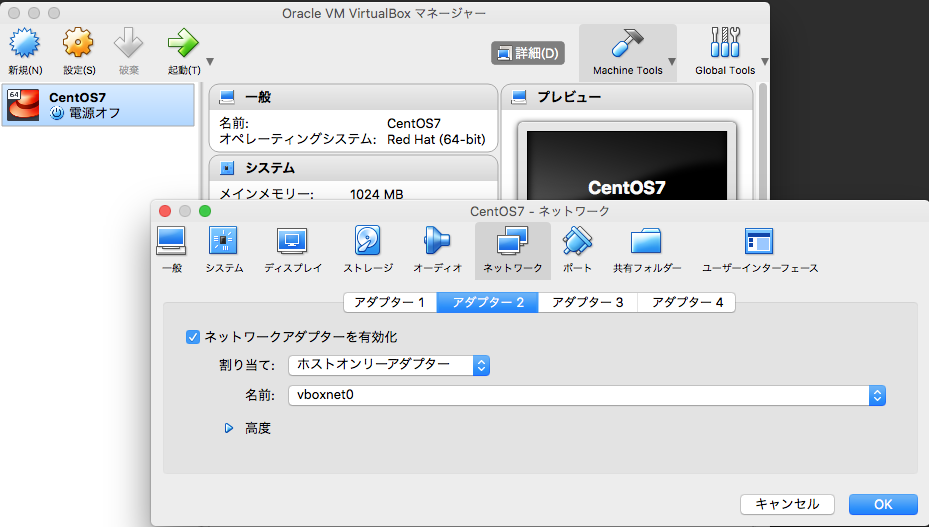Open the 割り当て attachment dropdown
The width and height of the screenshot is (929, 527).
(389, 365)
